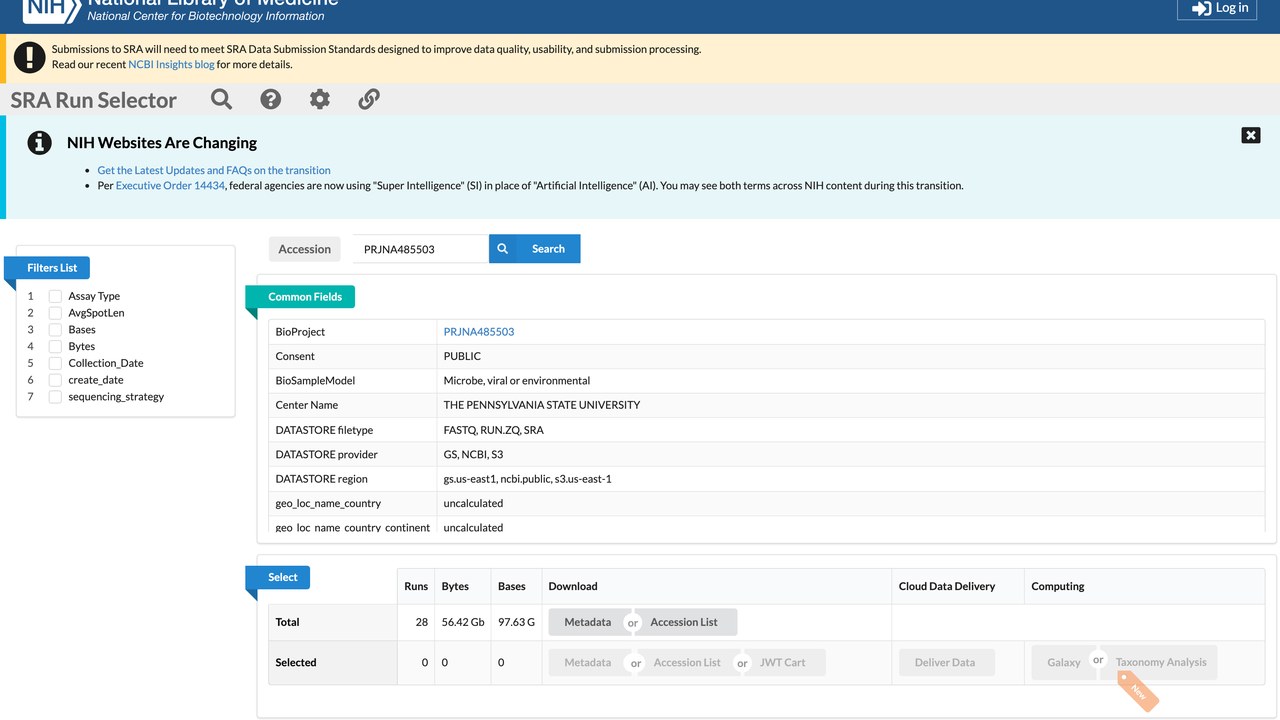Open the NCBI Insights blog link
This screenshot has height=720, width=1280.
171,64
